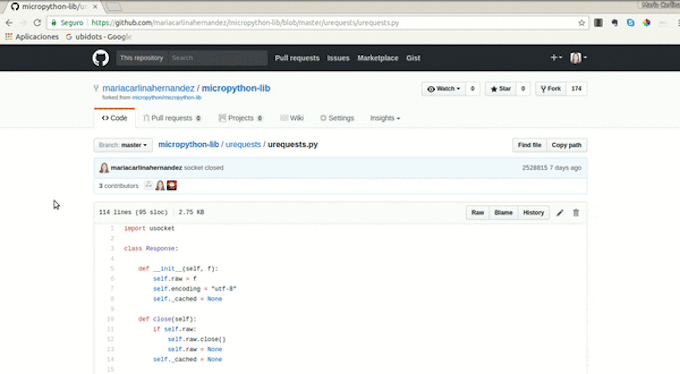The image size is (680, 374).
Task: Click the fork count 174
Action: (x=576, y=89)
